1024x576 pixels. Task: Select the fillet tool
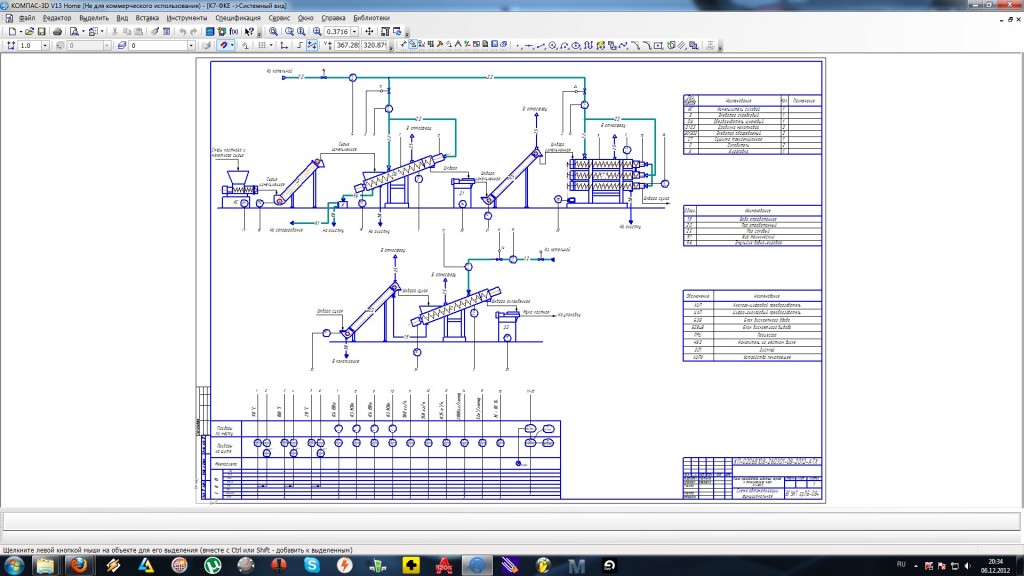point(648,46)
